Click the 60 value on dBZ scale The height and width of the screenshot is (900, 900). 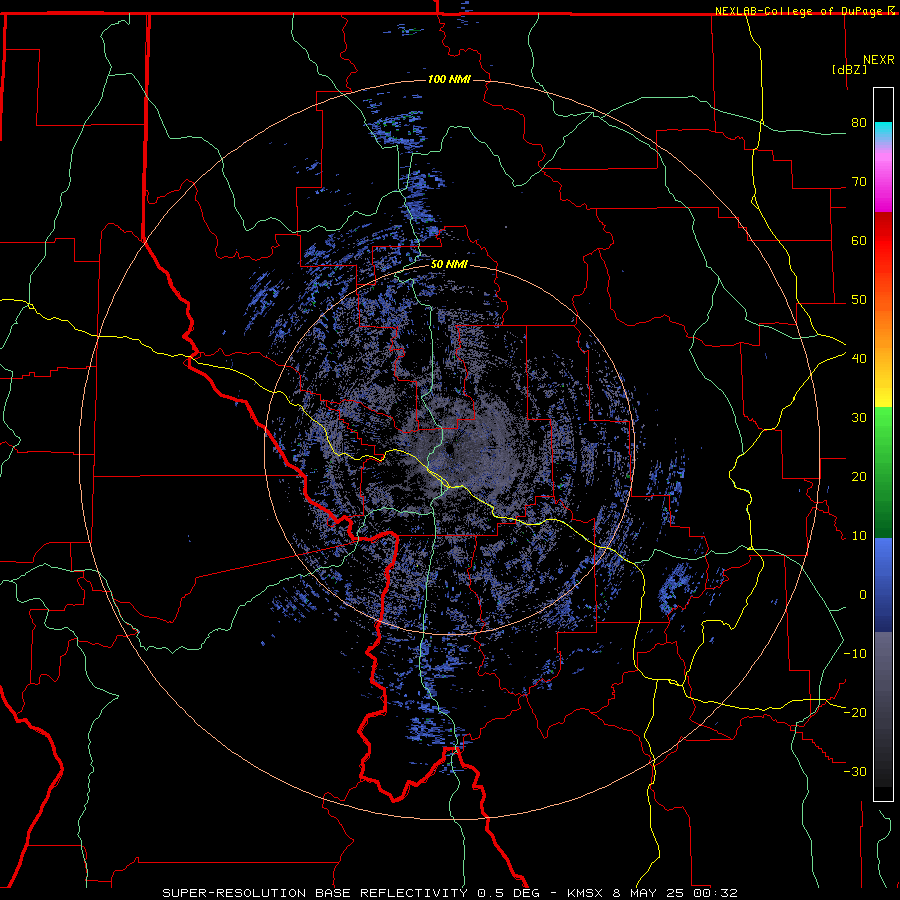pyautogui.click(x=859, y=240)
